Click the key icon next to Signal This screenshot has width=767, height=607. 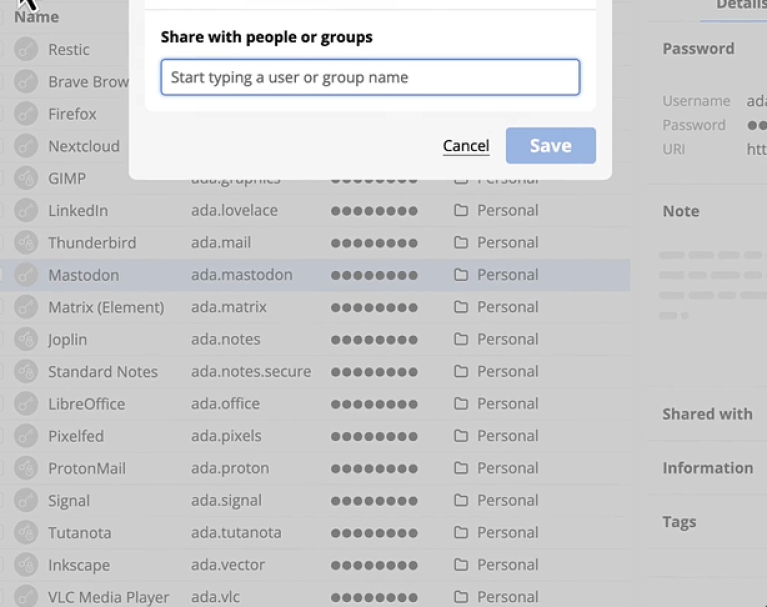[x=26, y=501]
